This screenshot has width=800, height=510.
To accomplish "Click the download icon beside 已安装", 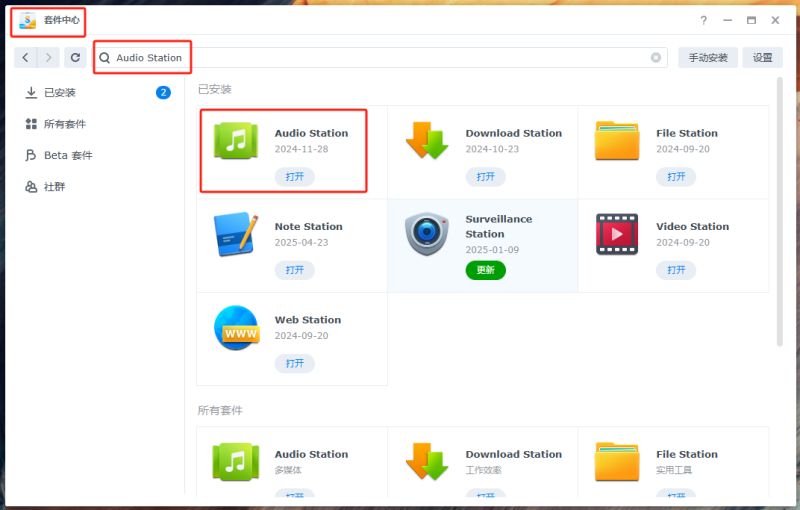I will (x=31, y=92).
